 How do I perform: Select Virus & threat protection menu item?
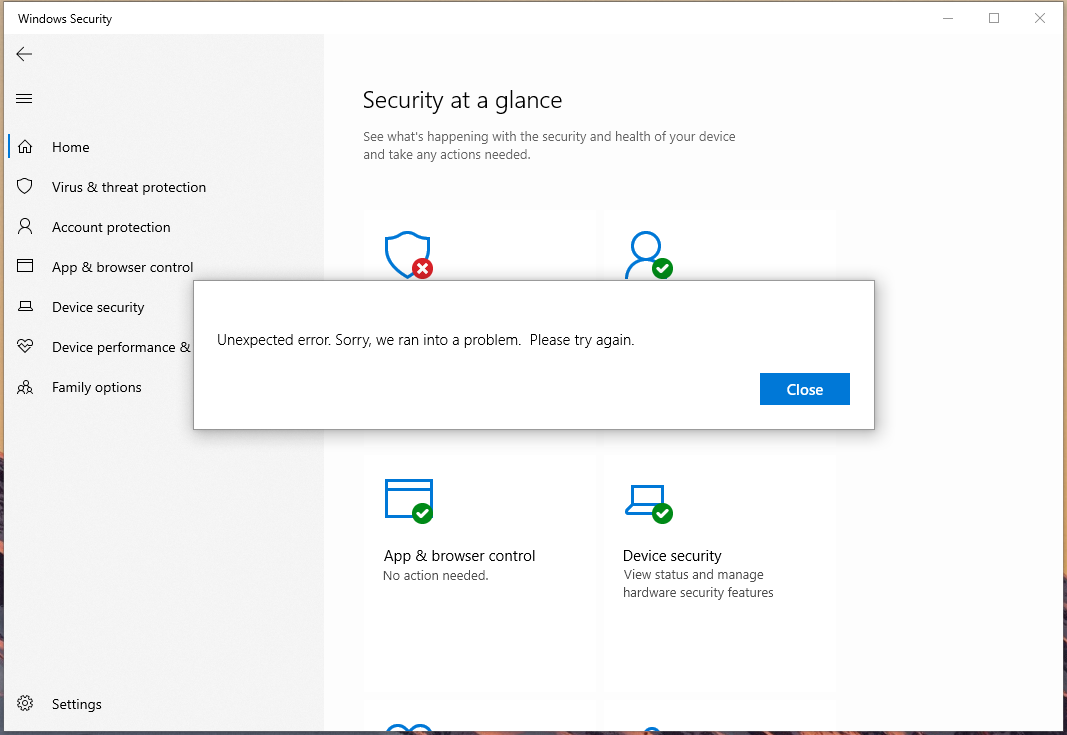(129, 187)
